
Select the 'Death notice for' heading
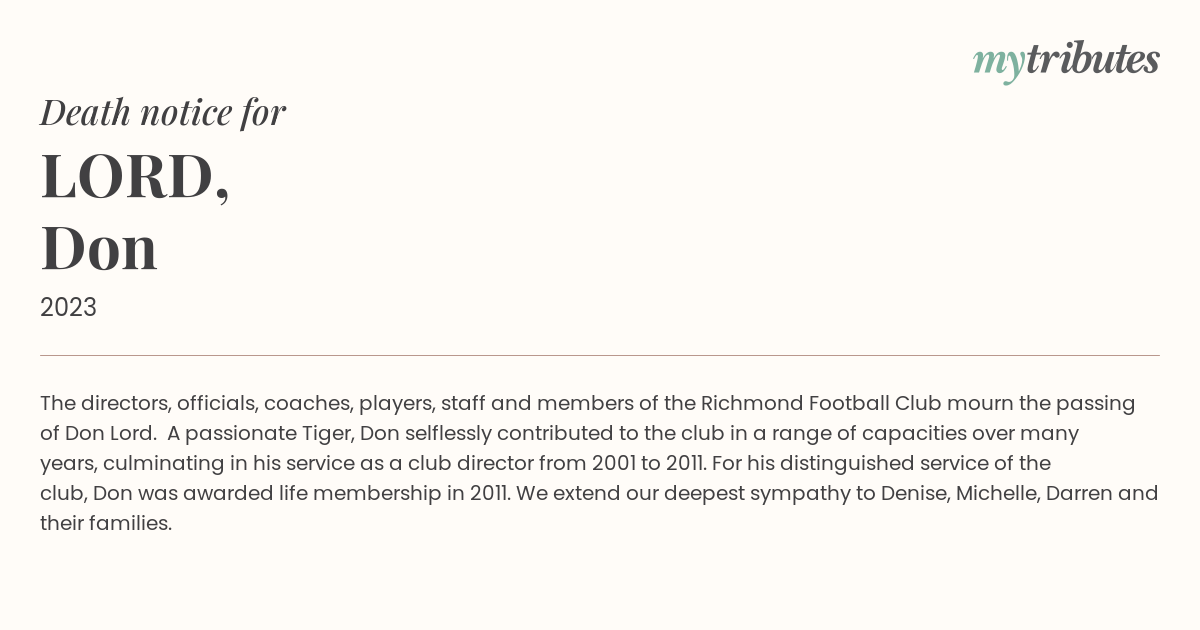(x=163, y=113)
